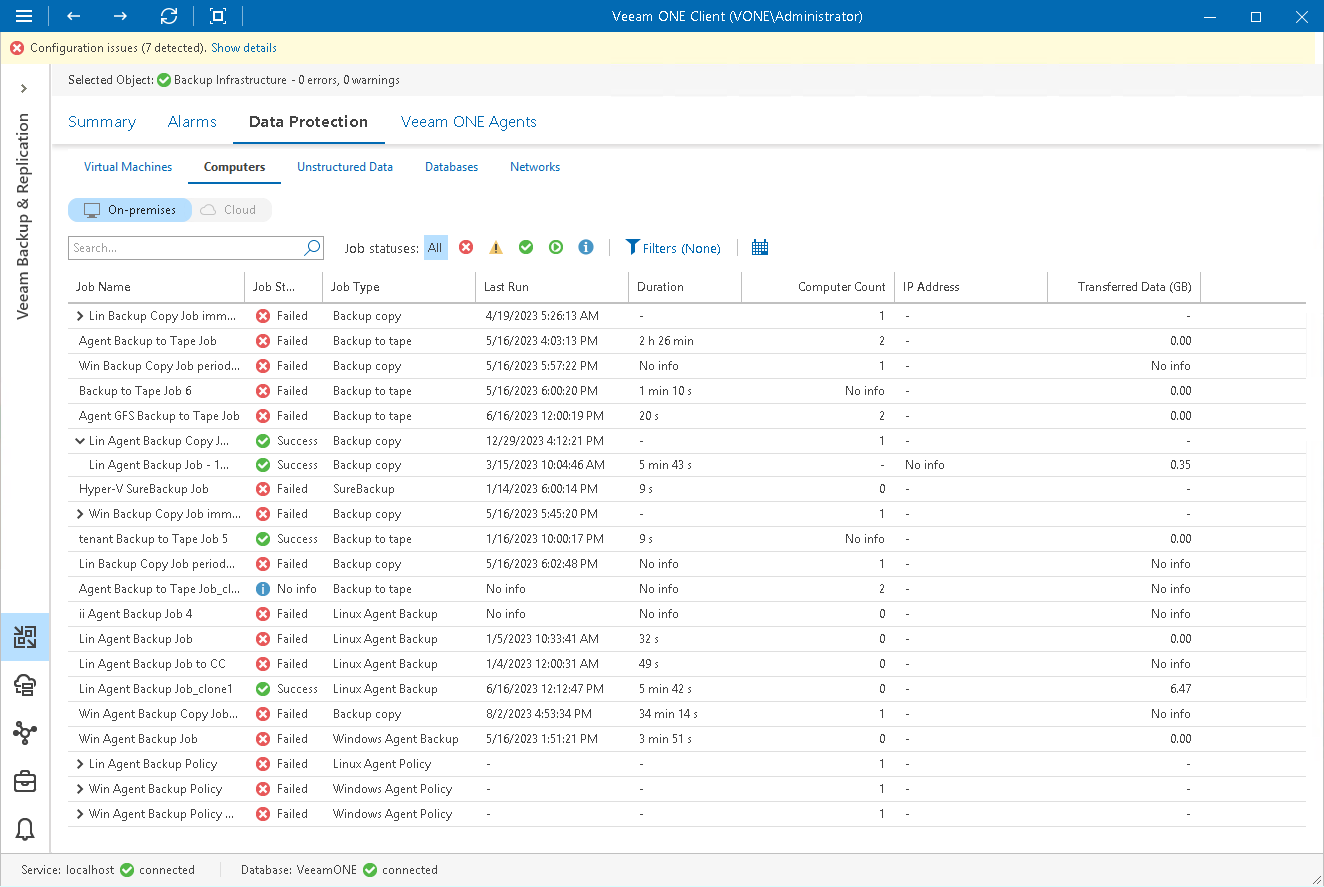Click the Success icon on tenant Backup to Tape Job 5
The image size is (1324, 887).
pyautogui.click(x=263, y=539)
